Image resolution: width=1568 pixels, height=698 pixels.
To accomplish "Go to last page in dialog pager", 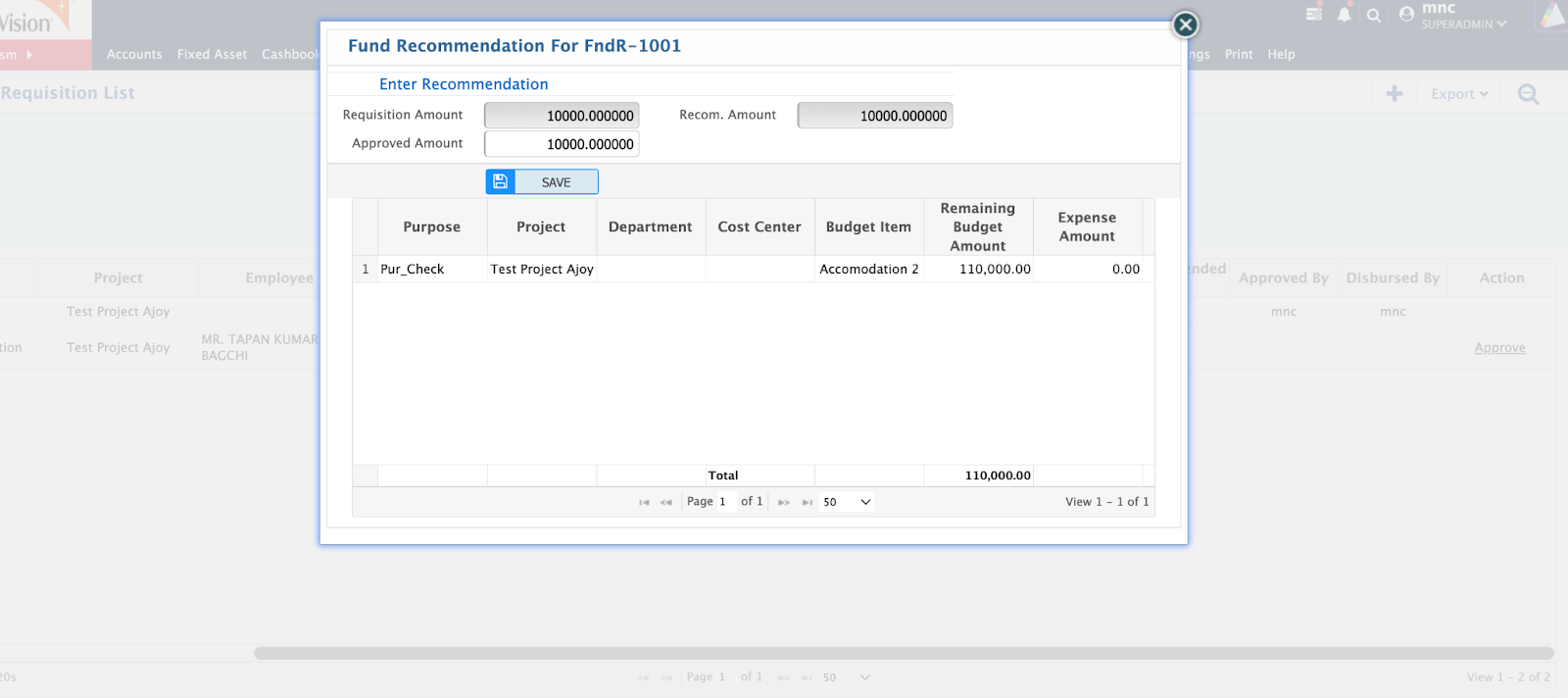I will pyautogui.click(x=807, y=502).
